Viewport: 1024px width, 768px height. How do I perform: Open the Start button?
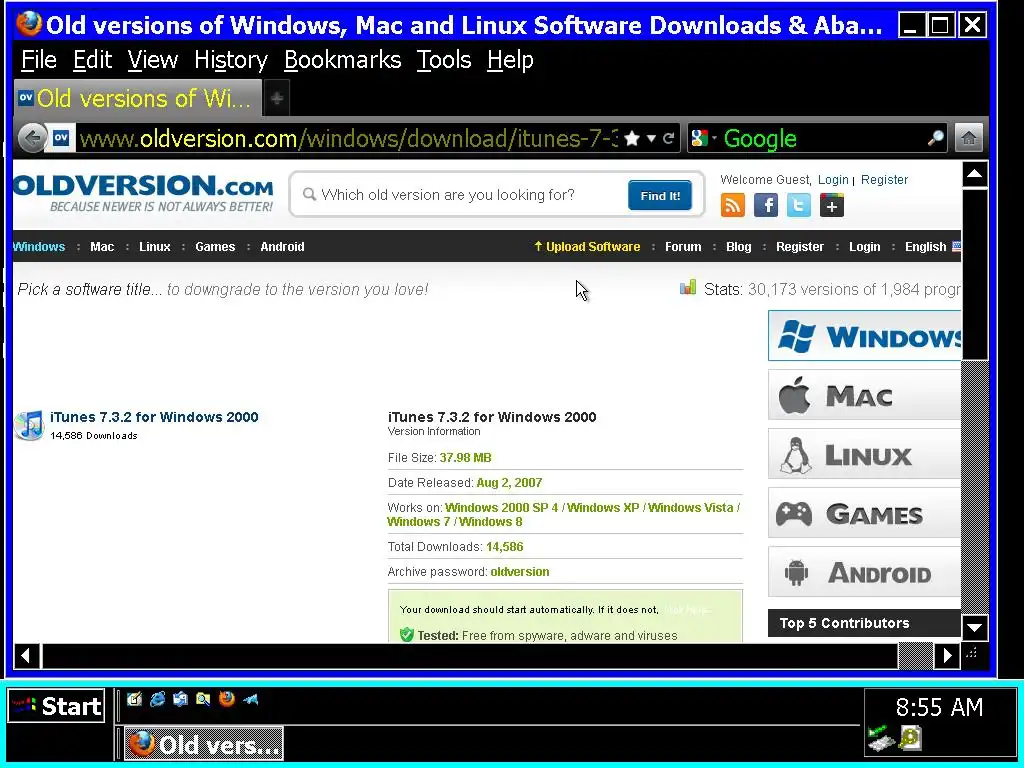56,706
